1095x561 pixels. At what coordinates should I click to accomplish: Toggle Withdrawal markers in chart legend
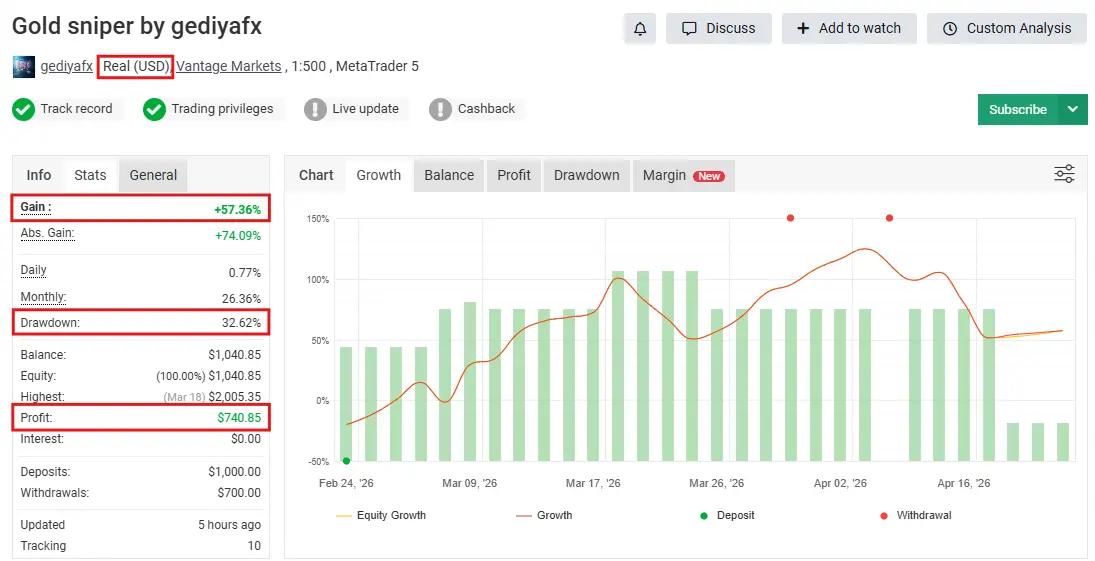point(914,515)
